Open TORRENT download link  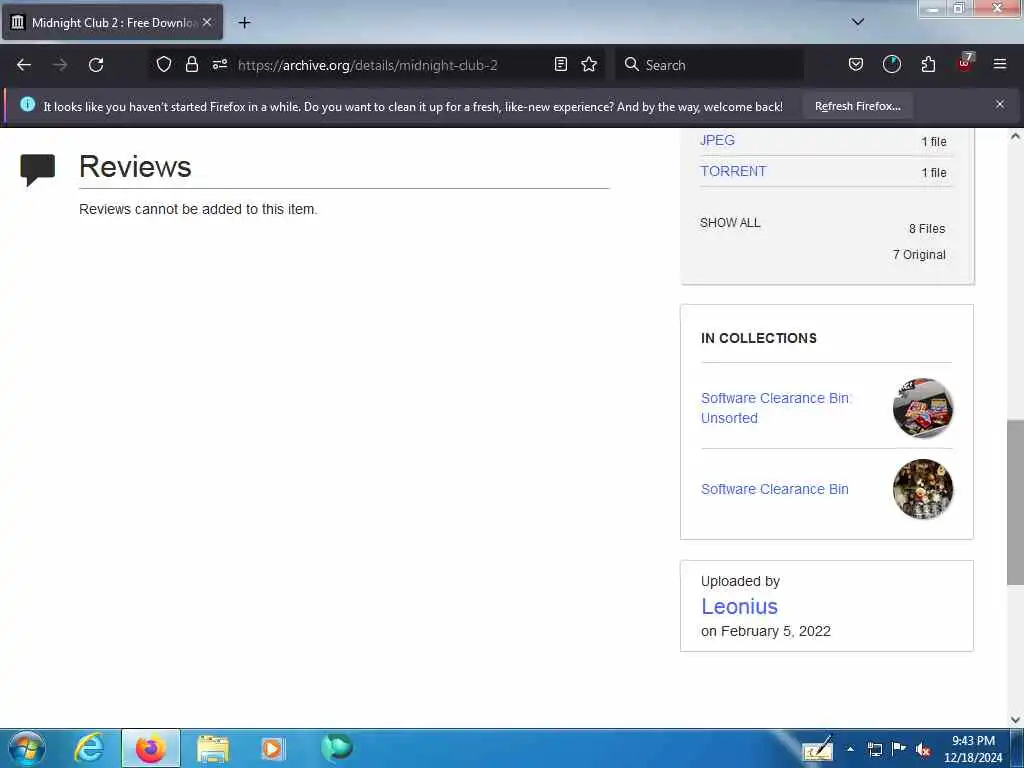click(x=733, y=171)
